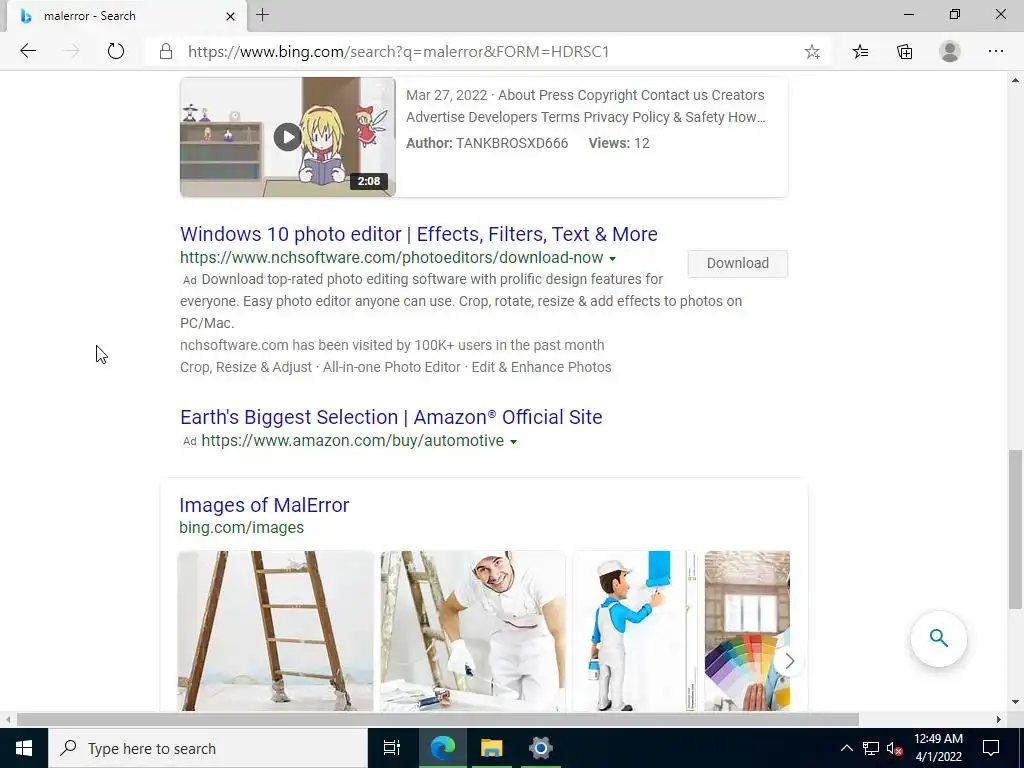Select the 'Views: 12' text
This screenshot has height=768, width=1024.
pos(619,143)
